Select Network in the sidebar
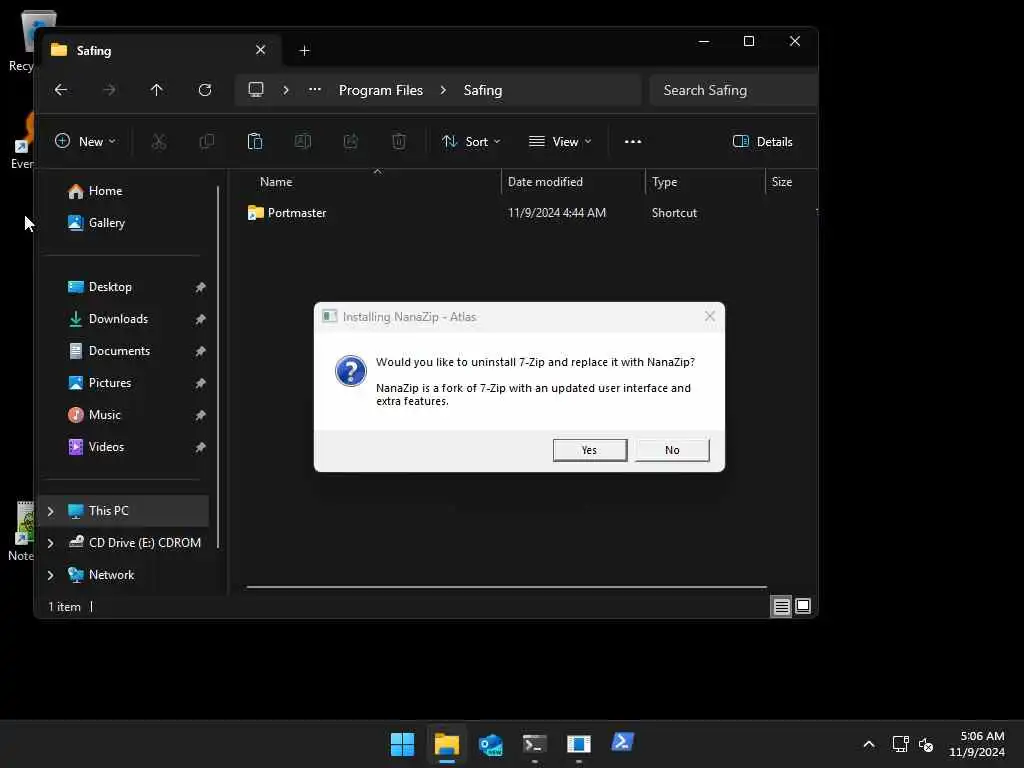This screenshot has height=768, width=1024. pos(101,575)
